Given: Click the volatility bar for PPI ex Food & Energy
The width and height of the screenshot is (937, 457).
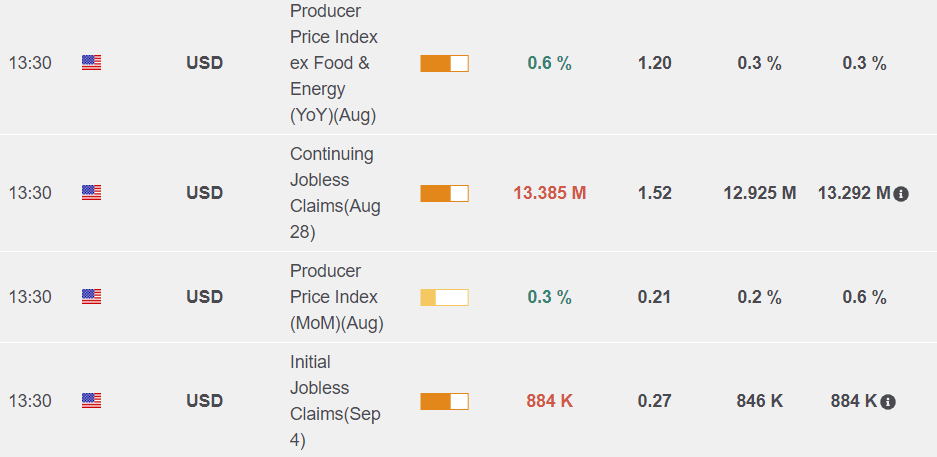Looking at the screenshot, I should tap(444, 63).
